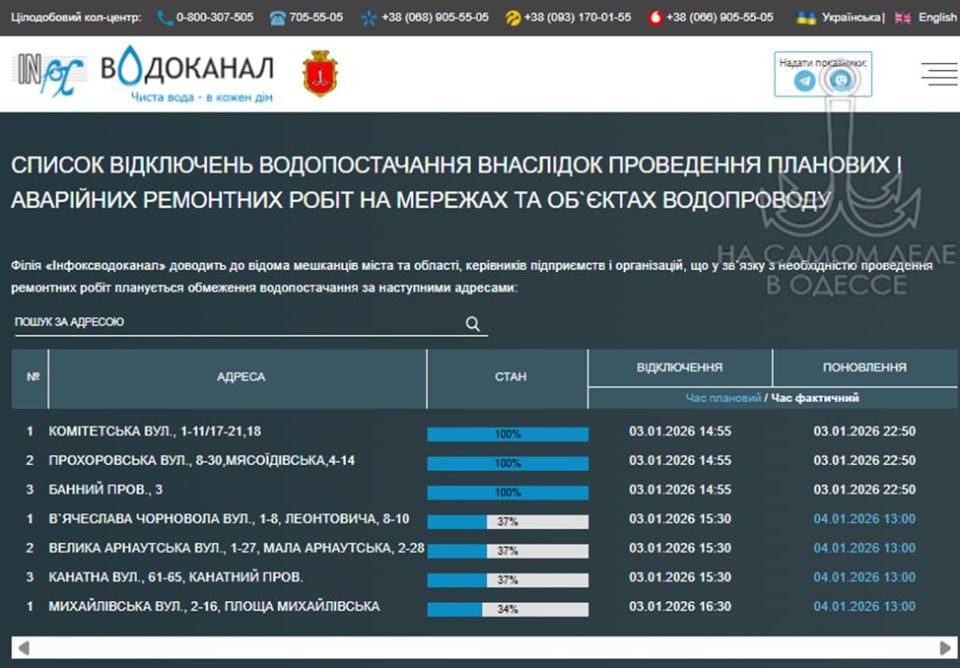Click the phone icon near 0-800-307-505

tap(161, 17)
